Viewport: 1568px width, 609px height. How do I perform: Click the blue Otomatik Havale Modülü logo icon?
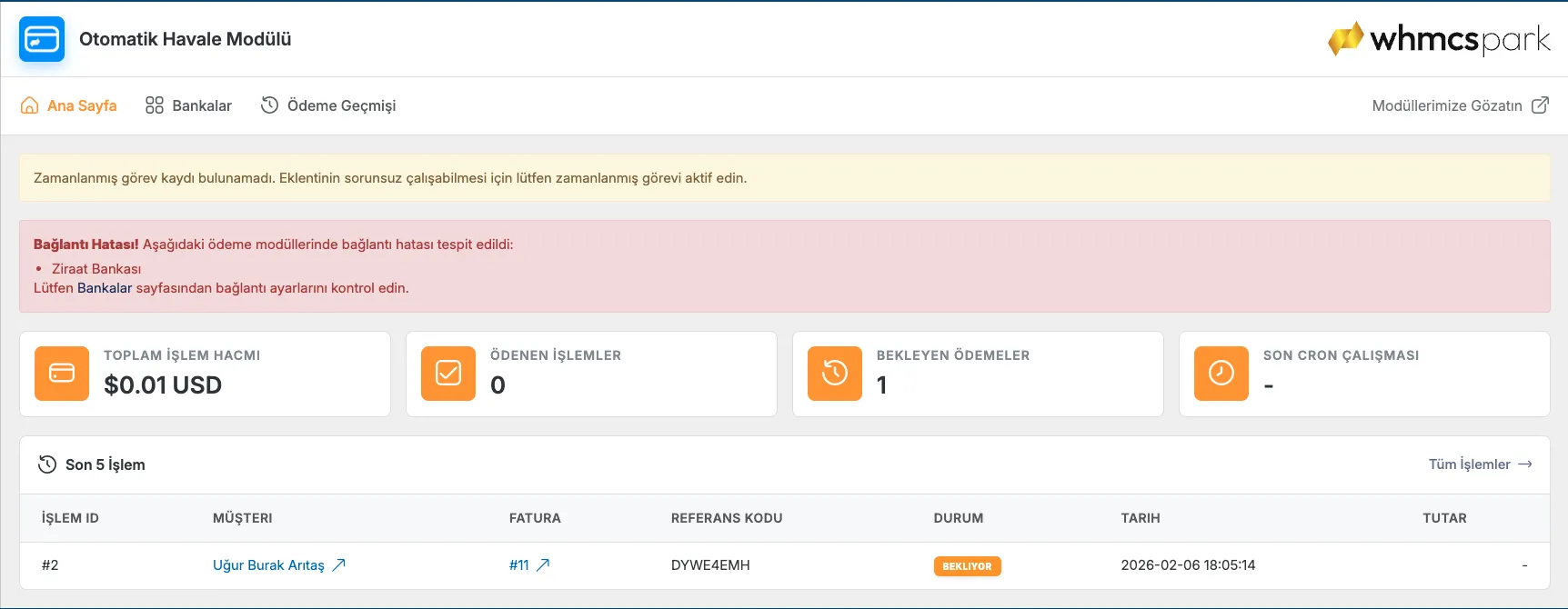point(42,39)
